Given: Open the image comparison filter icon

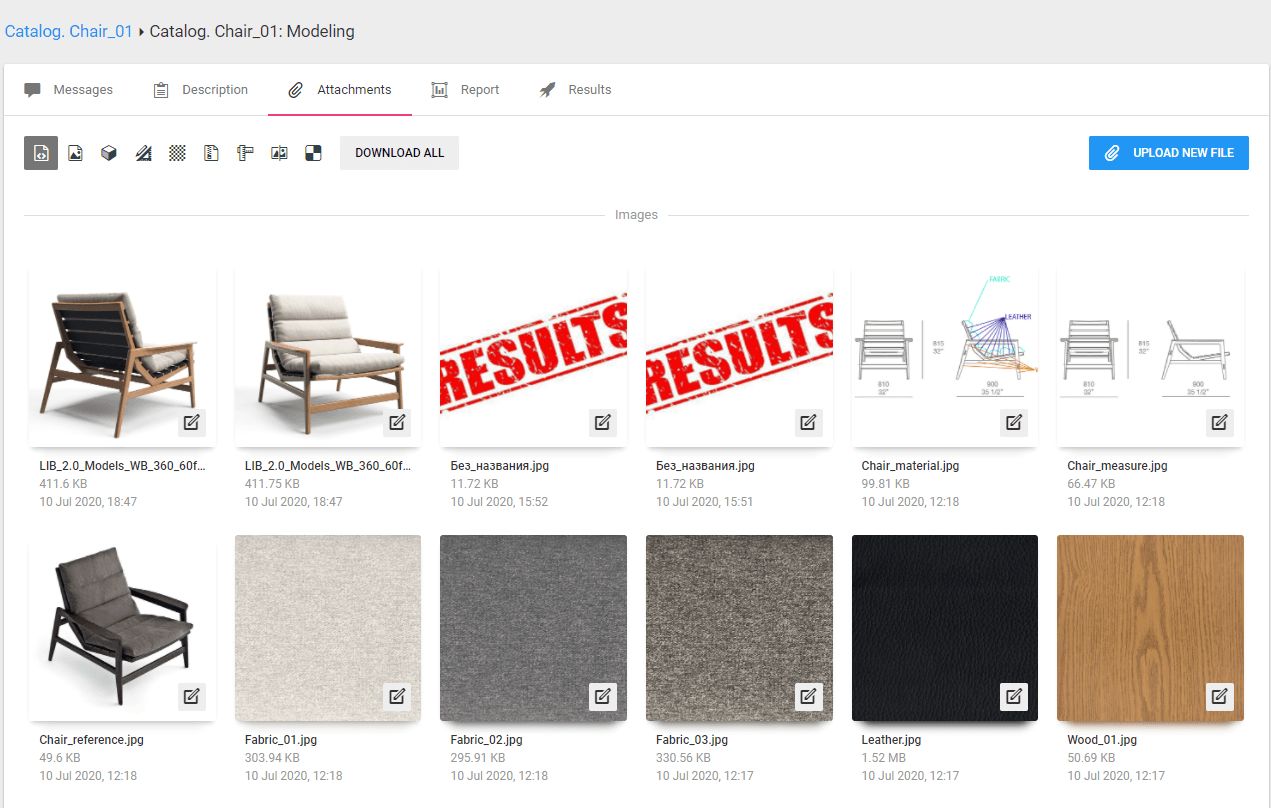Looking at the screenshot, I should (279, 152).
